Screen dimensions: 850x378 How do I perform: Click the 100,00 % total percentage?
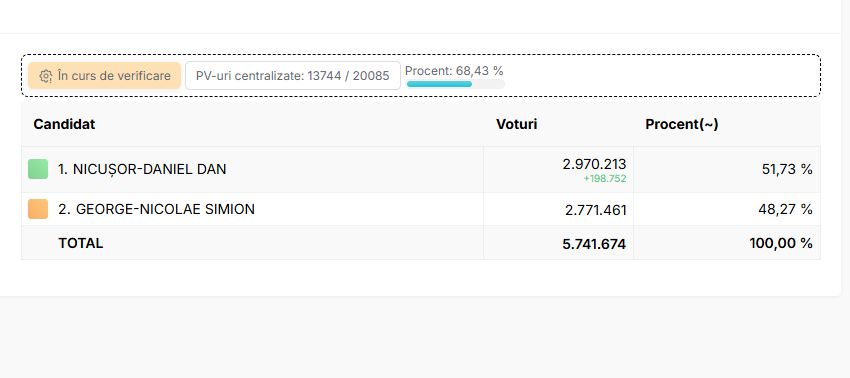pyautogui.click(x=781, y=244)
